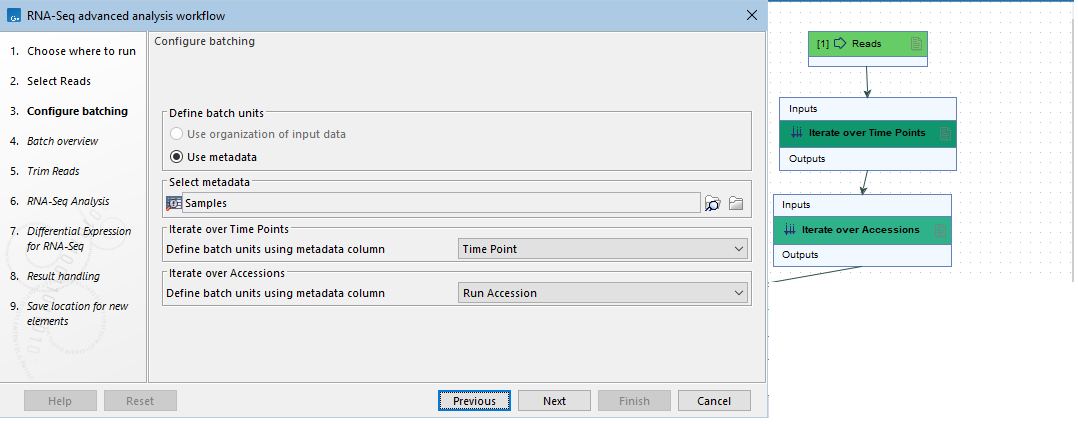Click Outputs of Iterate over Time Points
1078x424 pixels.
click(808, 159)
